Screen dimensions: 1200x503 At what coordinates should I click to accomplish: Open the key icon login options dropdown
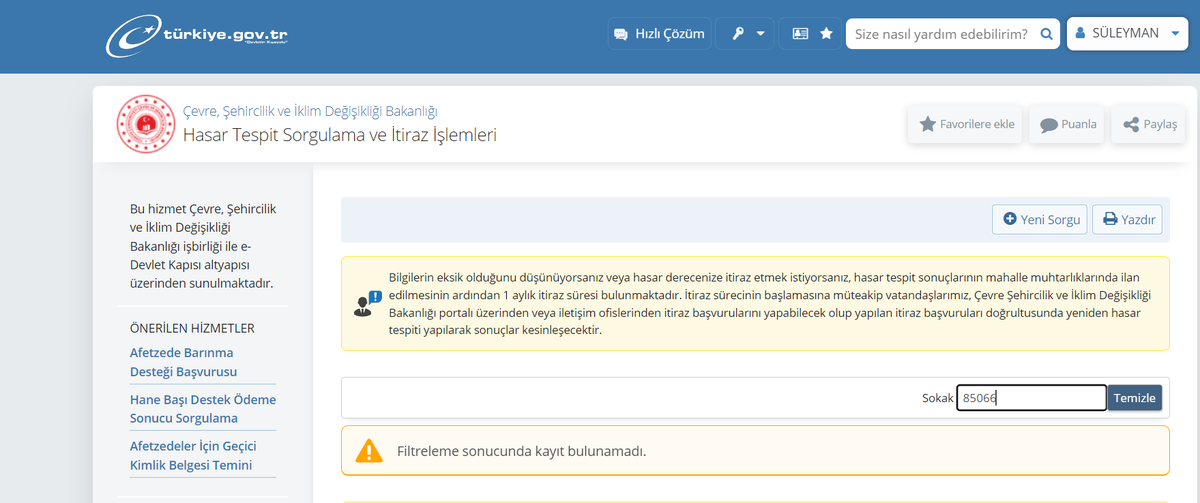[x=745, y=33]
